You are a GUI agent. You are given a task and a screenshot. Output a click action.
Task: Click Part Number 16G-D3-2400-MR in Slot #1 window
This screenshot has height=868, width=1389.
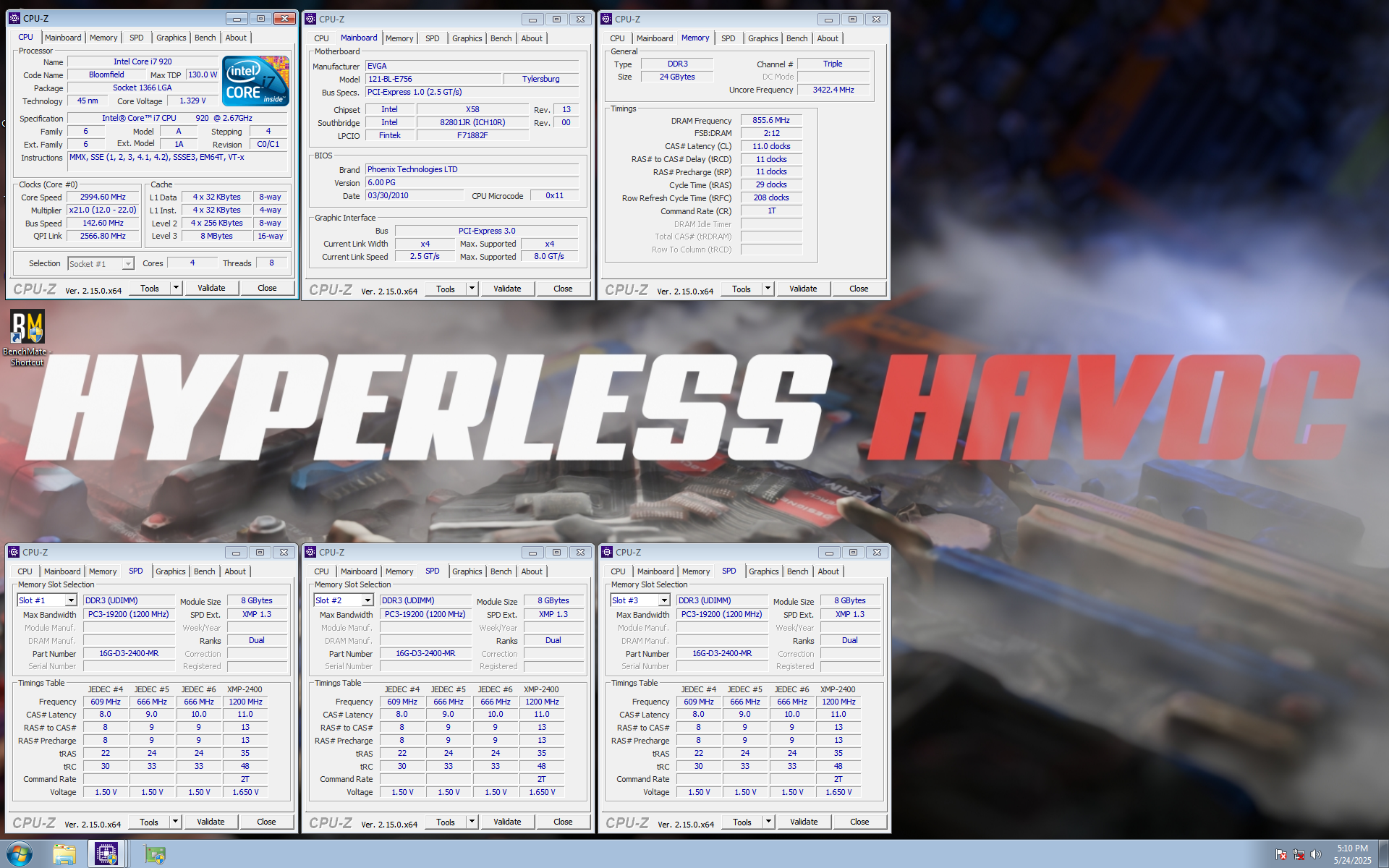129,653
